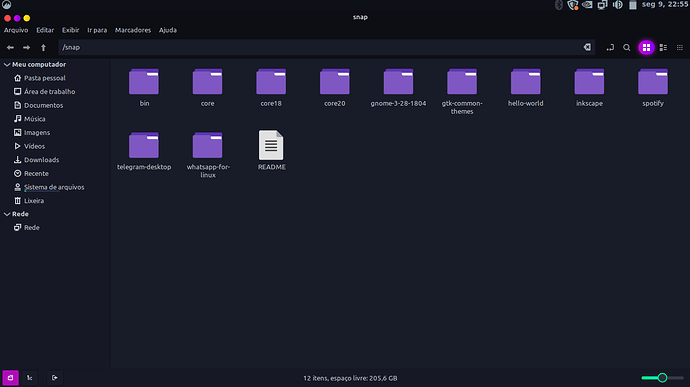Select the core folder
The image size is (690, 387).
click(x=207, y=82)
